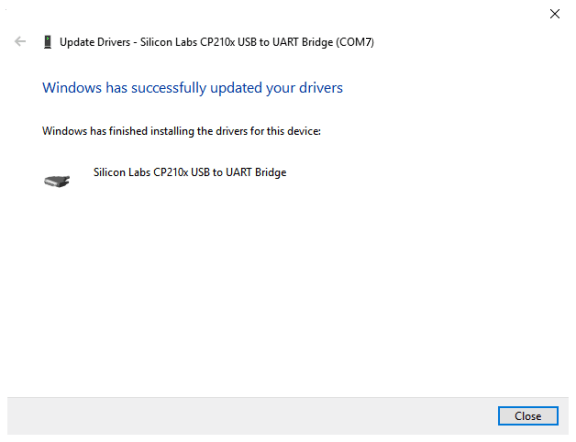The height and width of the screenshot is (442, 576).
Task: Select the installed device name below the message
Action: (190, 172)
